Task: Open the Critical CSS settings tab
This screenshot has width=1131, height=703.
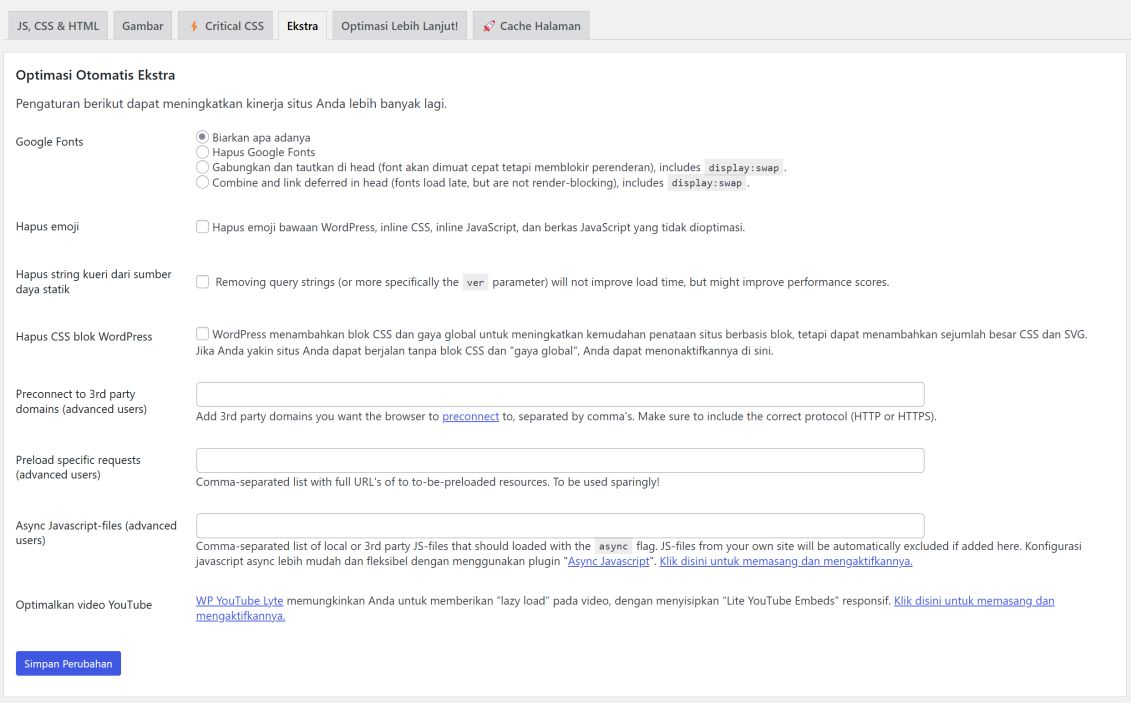Action: (225, 25)
